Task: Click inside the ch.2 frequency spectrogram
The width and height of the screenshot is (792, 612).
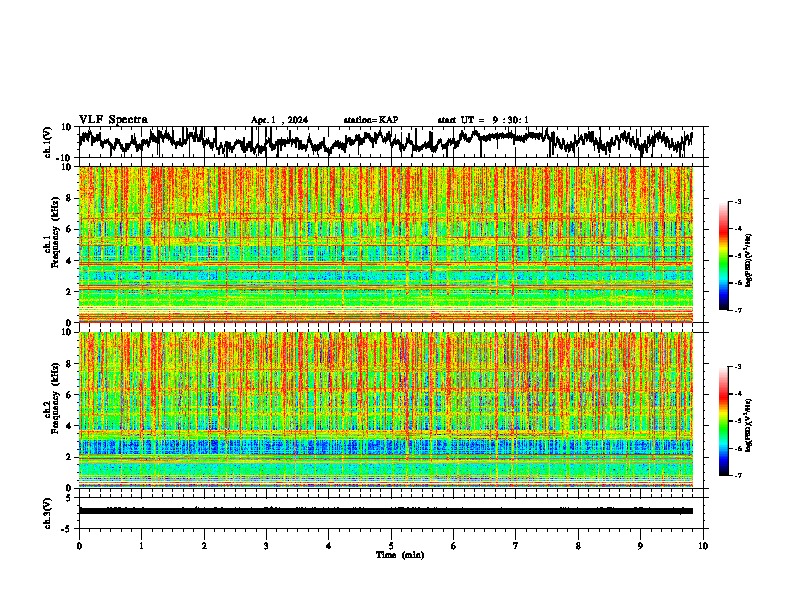Action: (385, 410)
